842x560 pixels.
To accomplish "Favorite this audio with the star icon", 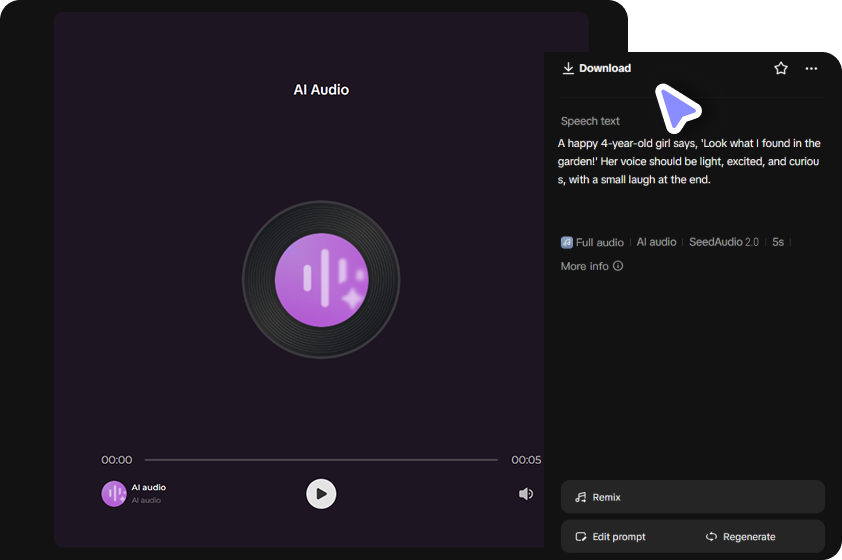I will (781, 68).
